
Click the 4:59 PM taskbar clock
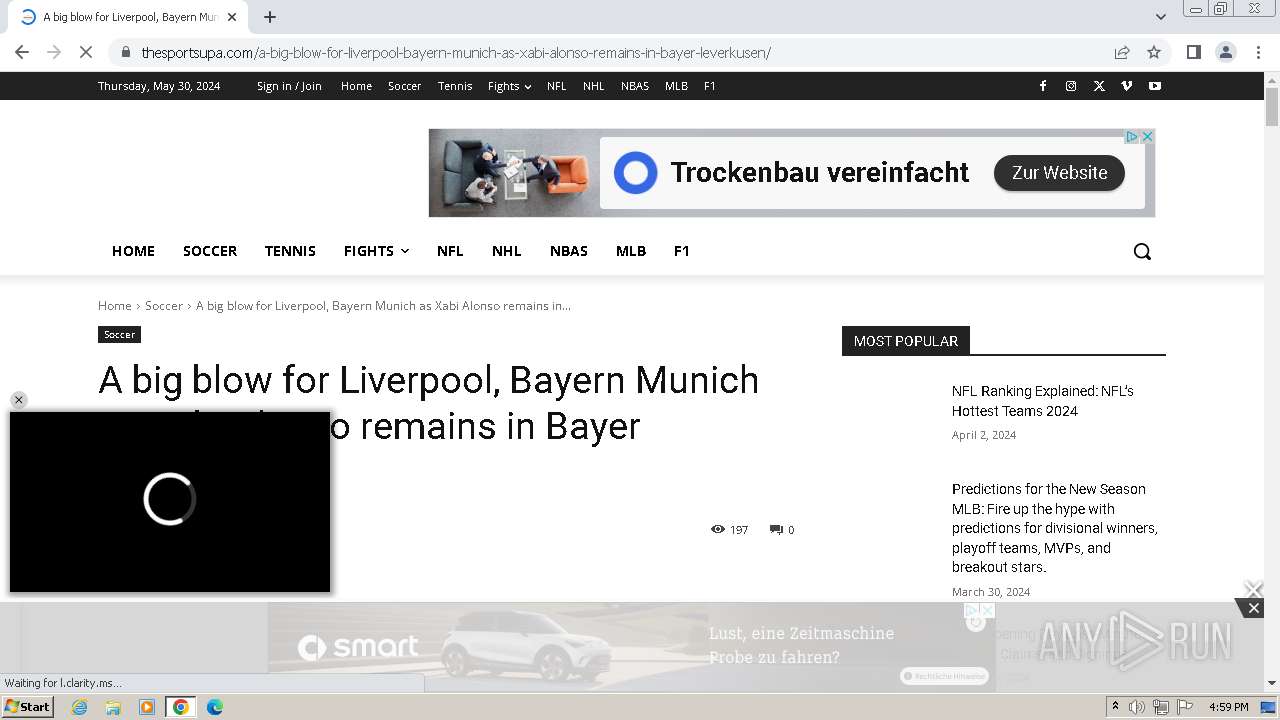pyautogui.click(x=1228, y=707)
